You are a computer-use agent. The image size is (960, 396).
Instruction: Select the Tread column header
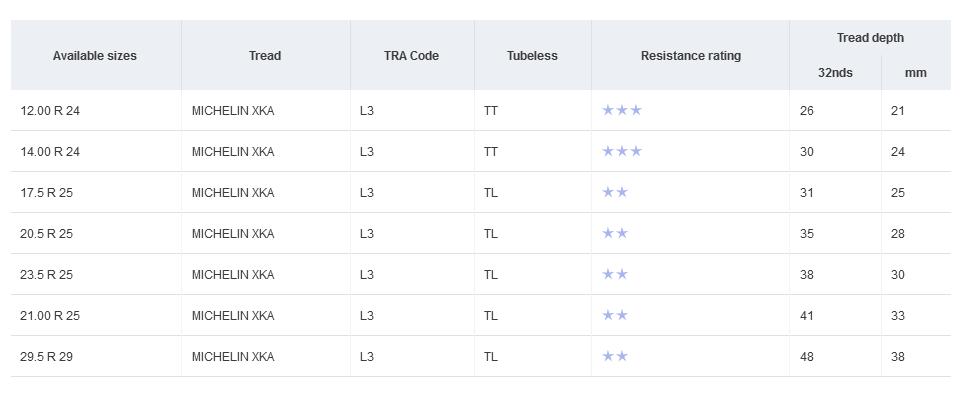(x=265, y=56)
